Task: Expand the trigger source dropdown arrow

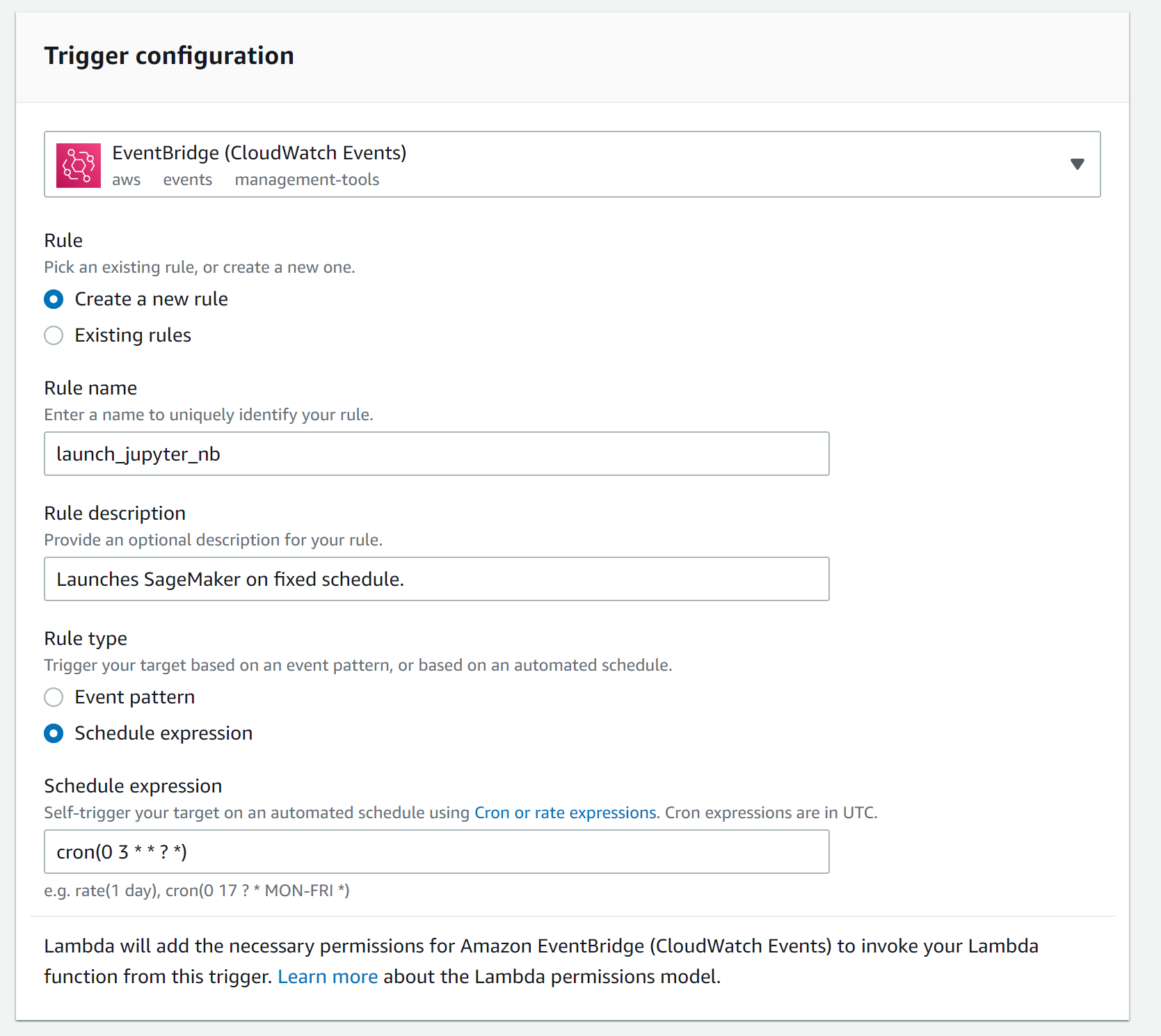Action: (x=1077, y=164)
